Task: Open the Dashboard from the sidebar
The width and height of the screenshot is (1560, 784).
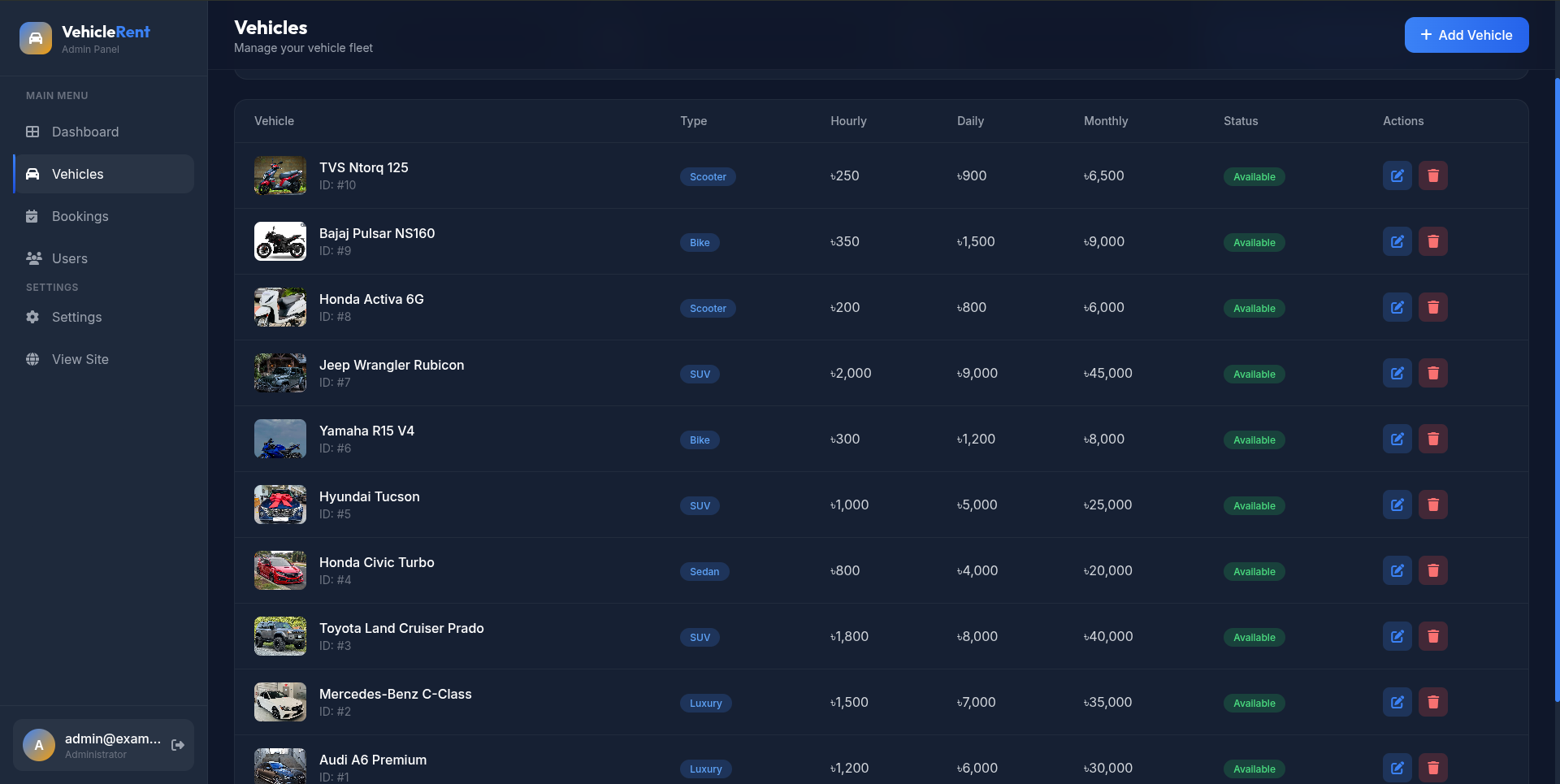Action: (85, 132)
